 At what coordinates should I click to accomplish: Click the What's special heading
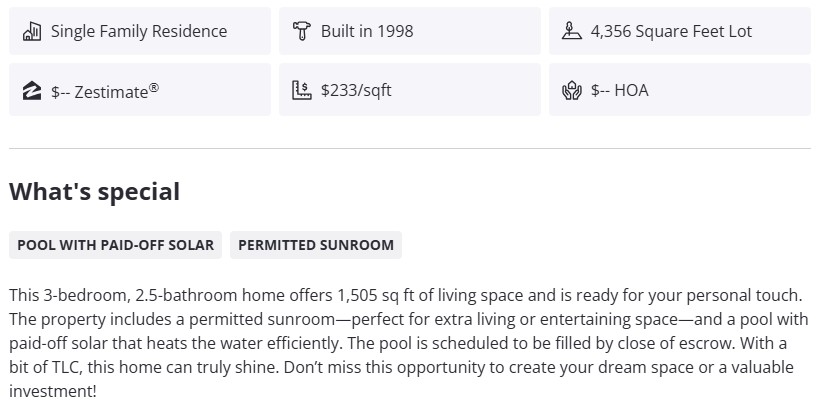(x=95, y=192)
